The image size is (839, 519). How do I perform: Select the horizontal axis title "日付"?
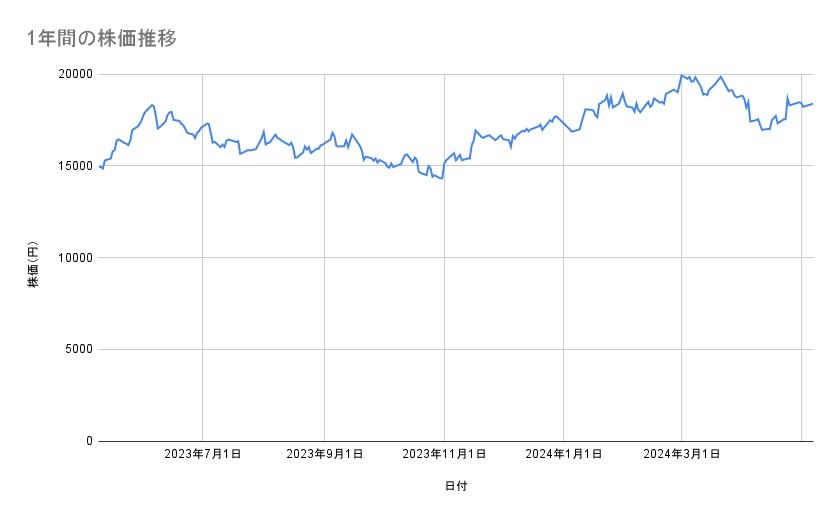pos(456,487)
